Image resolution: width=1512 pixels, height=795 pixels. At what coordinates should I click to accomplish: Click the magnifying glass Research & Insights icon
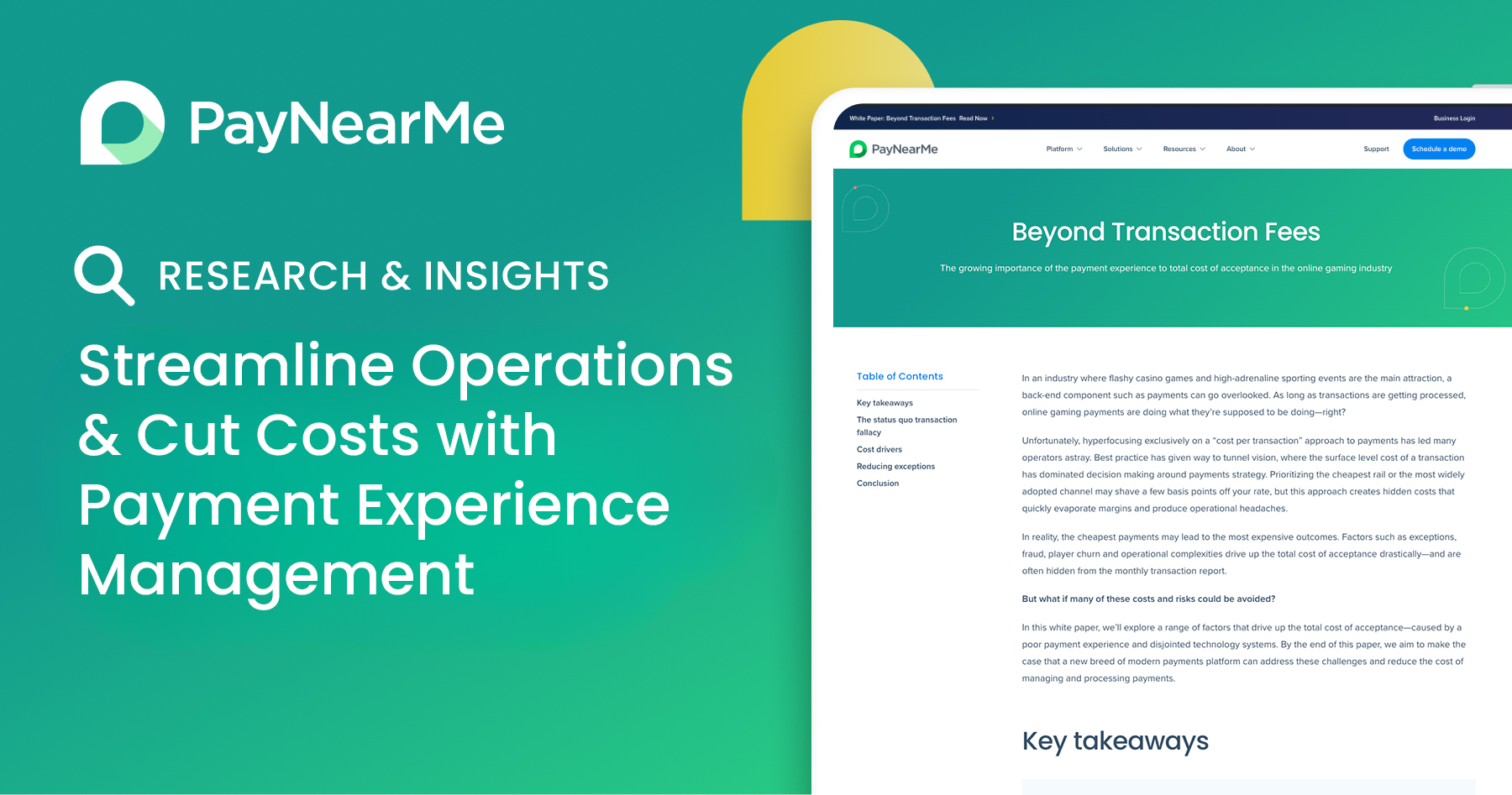(x=103, y=275)
